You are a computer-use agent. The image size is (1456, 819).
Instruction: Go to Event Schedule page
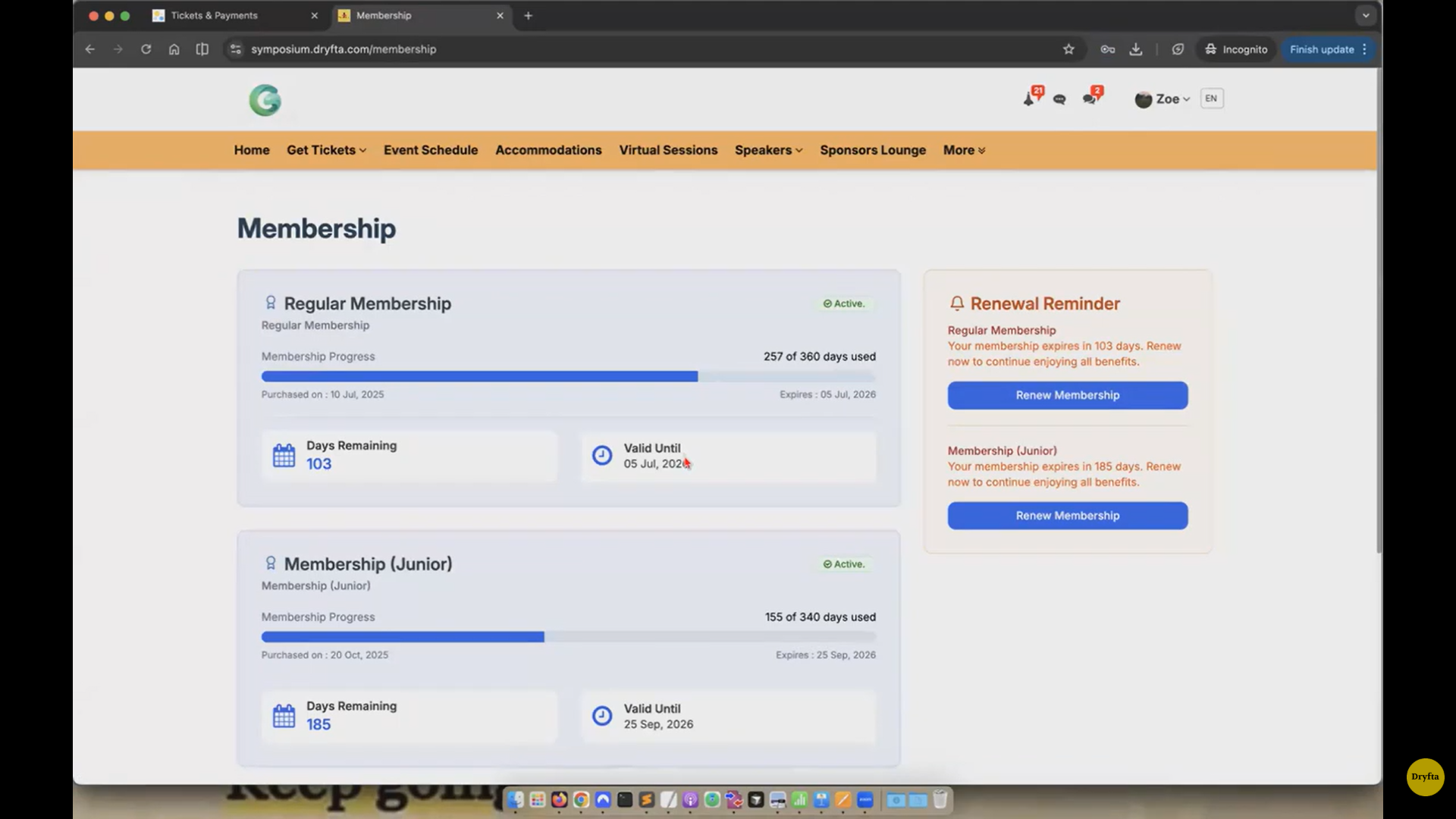pos(430,150)
